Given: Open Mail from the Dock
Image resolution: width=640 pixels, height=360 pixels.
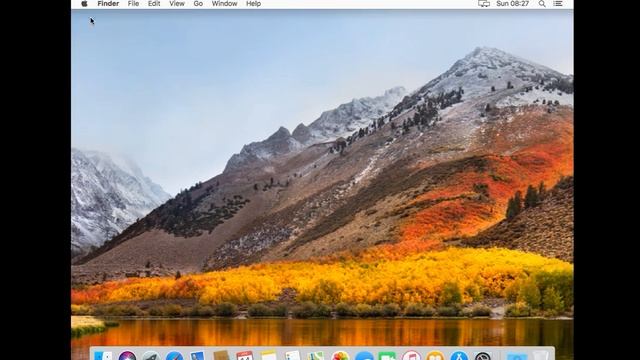Looking at the screenshot, I should tap(198, 356).
